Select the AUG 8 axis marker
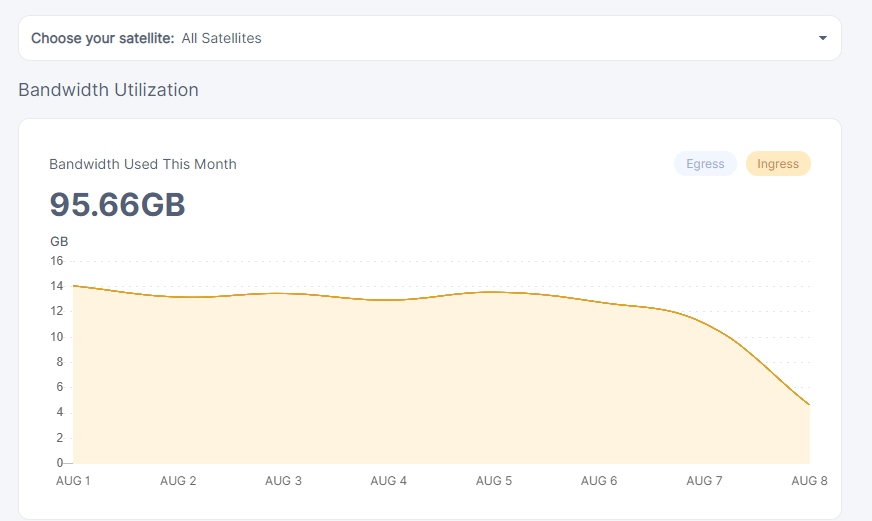 [x=809, y=481]
